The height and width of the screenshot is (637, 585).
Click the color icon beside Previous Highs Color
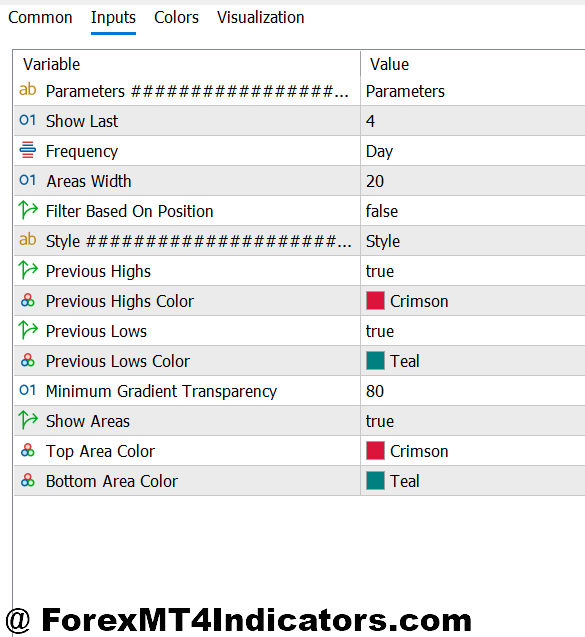click(28, 301)
